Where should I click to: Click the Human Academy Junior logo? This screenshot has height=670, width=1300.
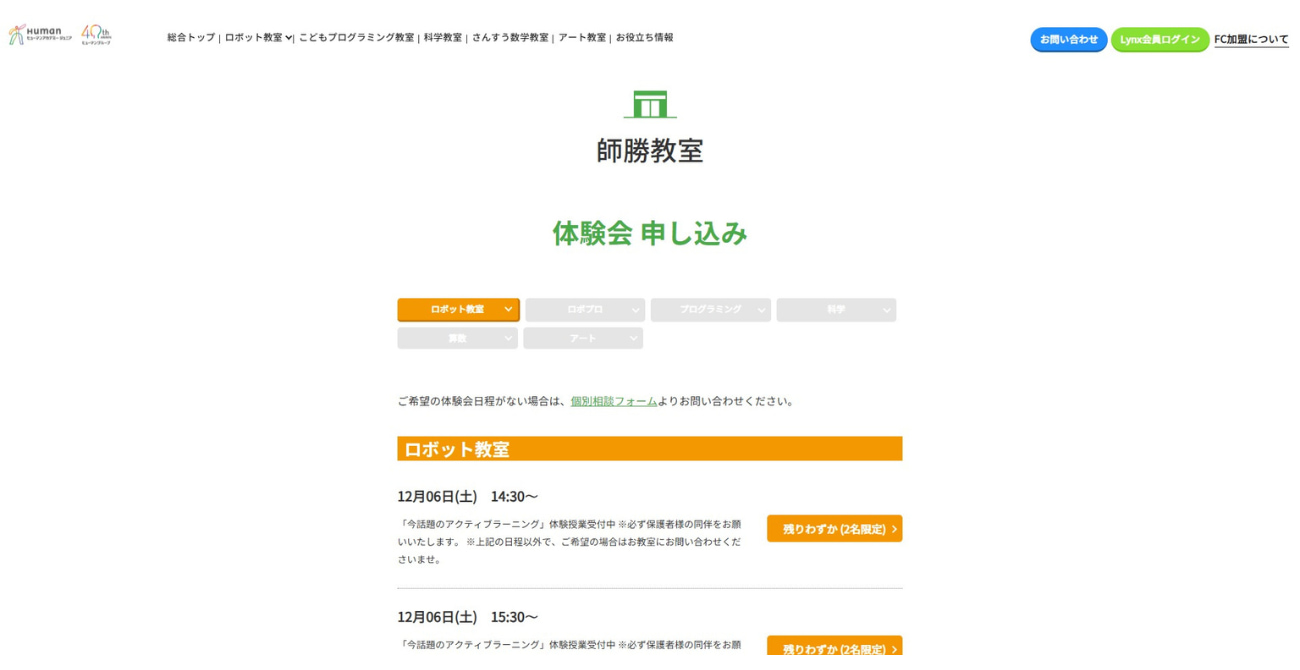pyautogui.click(x=40, y=35)
